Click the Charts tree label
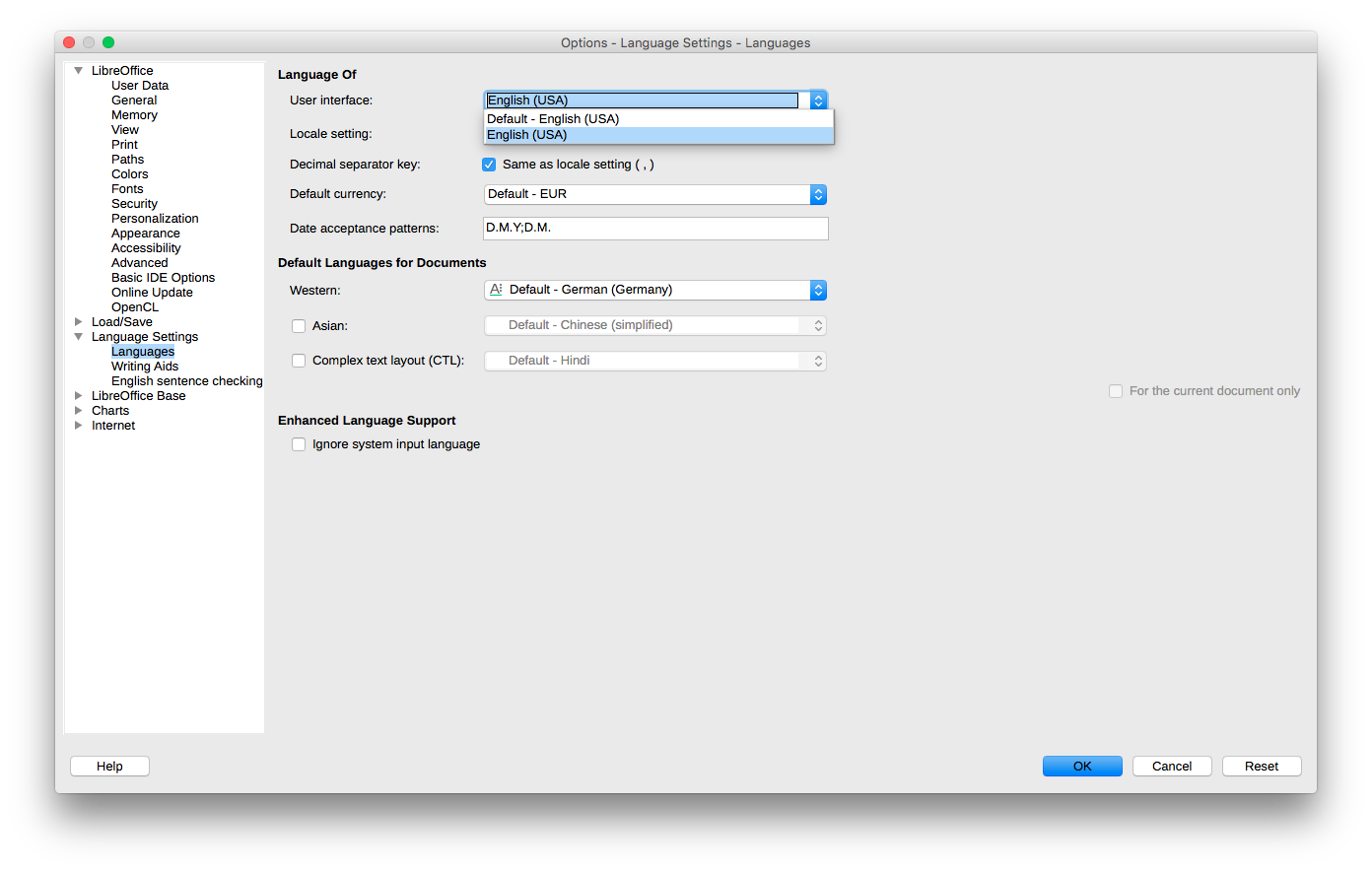1372x872 pixels. coord(110,411)
